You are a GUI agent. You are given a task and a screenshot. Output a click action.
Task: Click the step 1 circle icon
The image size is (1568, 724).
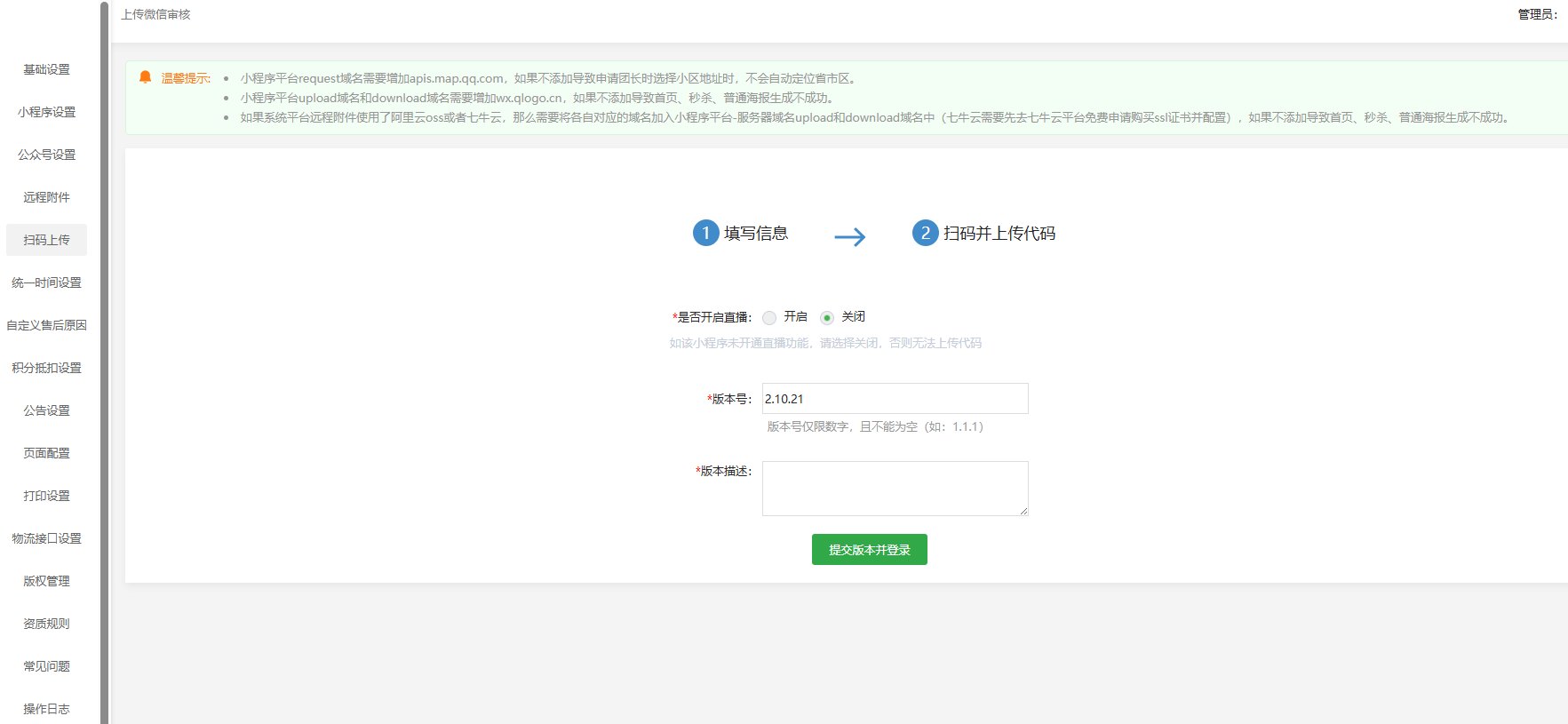705,233
